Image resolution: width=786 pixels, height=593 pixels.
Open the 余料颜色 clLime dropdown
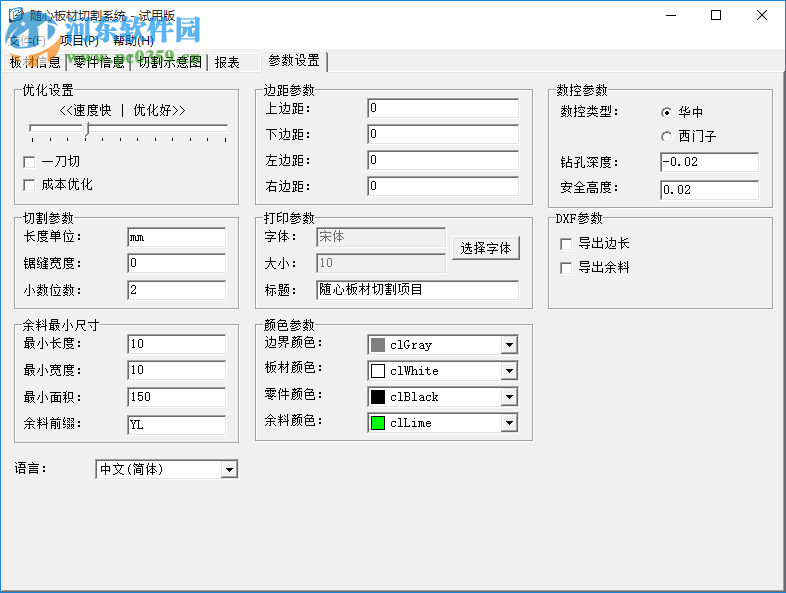[509, 423]
